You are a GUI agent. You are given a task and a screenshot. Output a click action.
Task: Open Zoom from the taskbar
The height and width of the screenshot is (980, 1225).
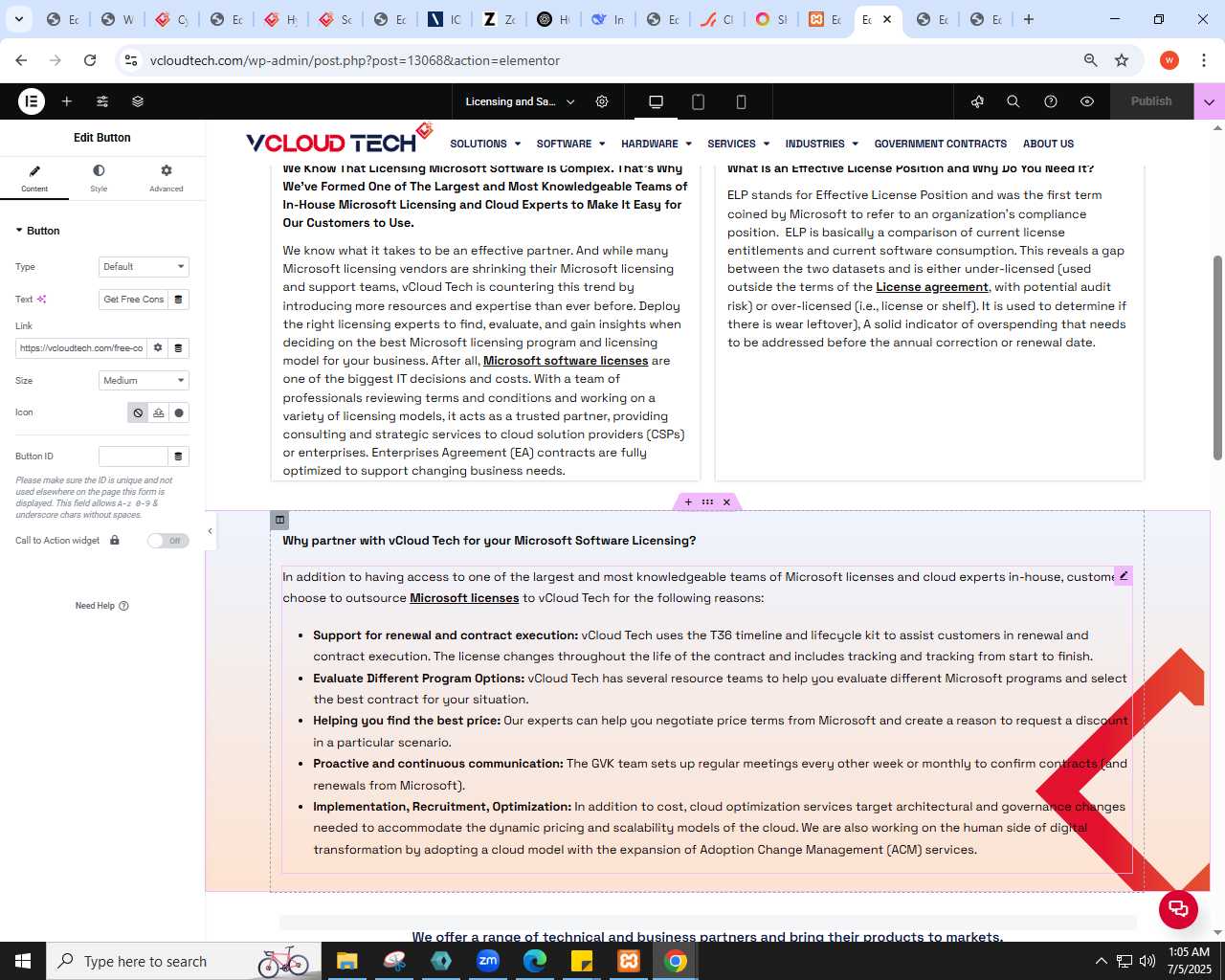click(488, 961)
